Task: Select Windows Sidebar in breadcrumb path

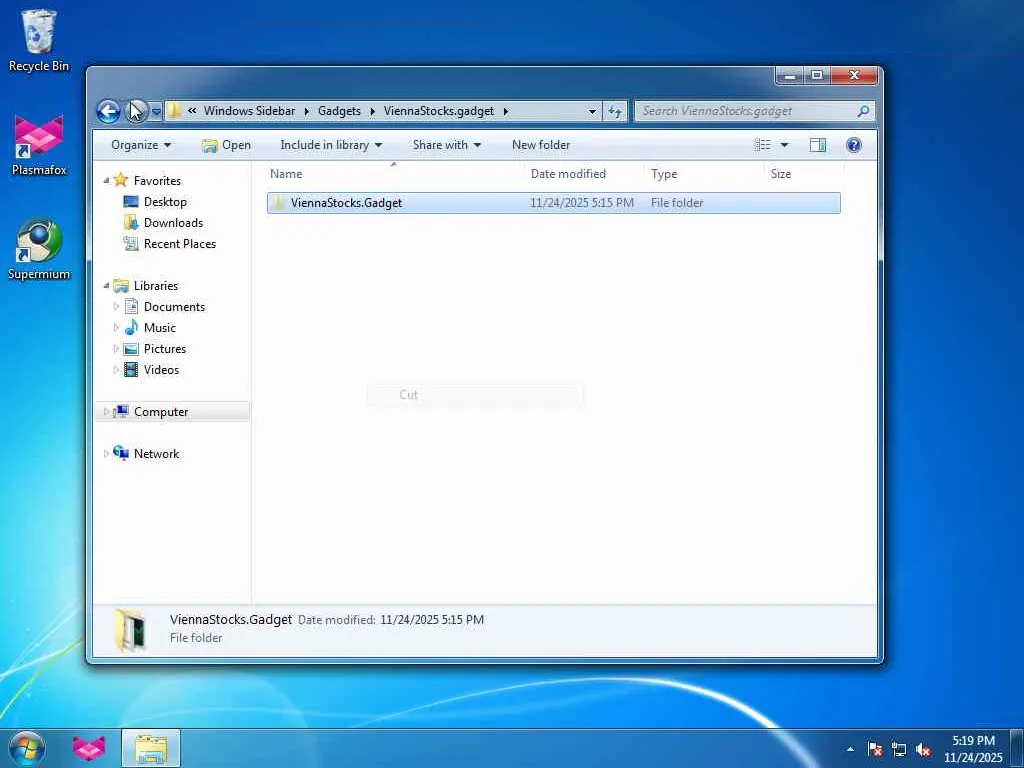Action: (249, 111)
